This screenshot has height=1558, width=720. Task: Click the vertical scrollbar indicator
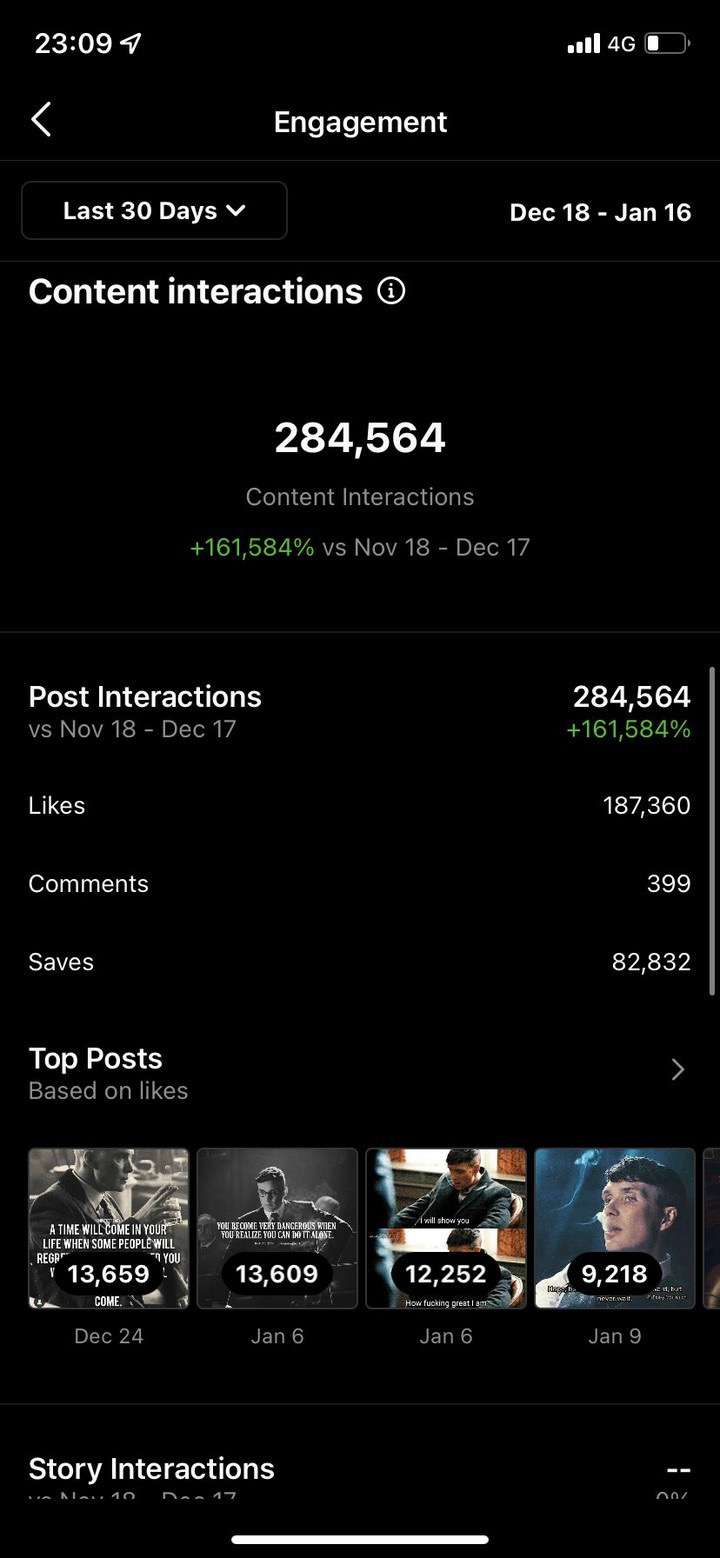[x=712, y=830]
